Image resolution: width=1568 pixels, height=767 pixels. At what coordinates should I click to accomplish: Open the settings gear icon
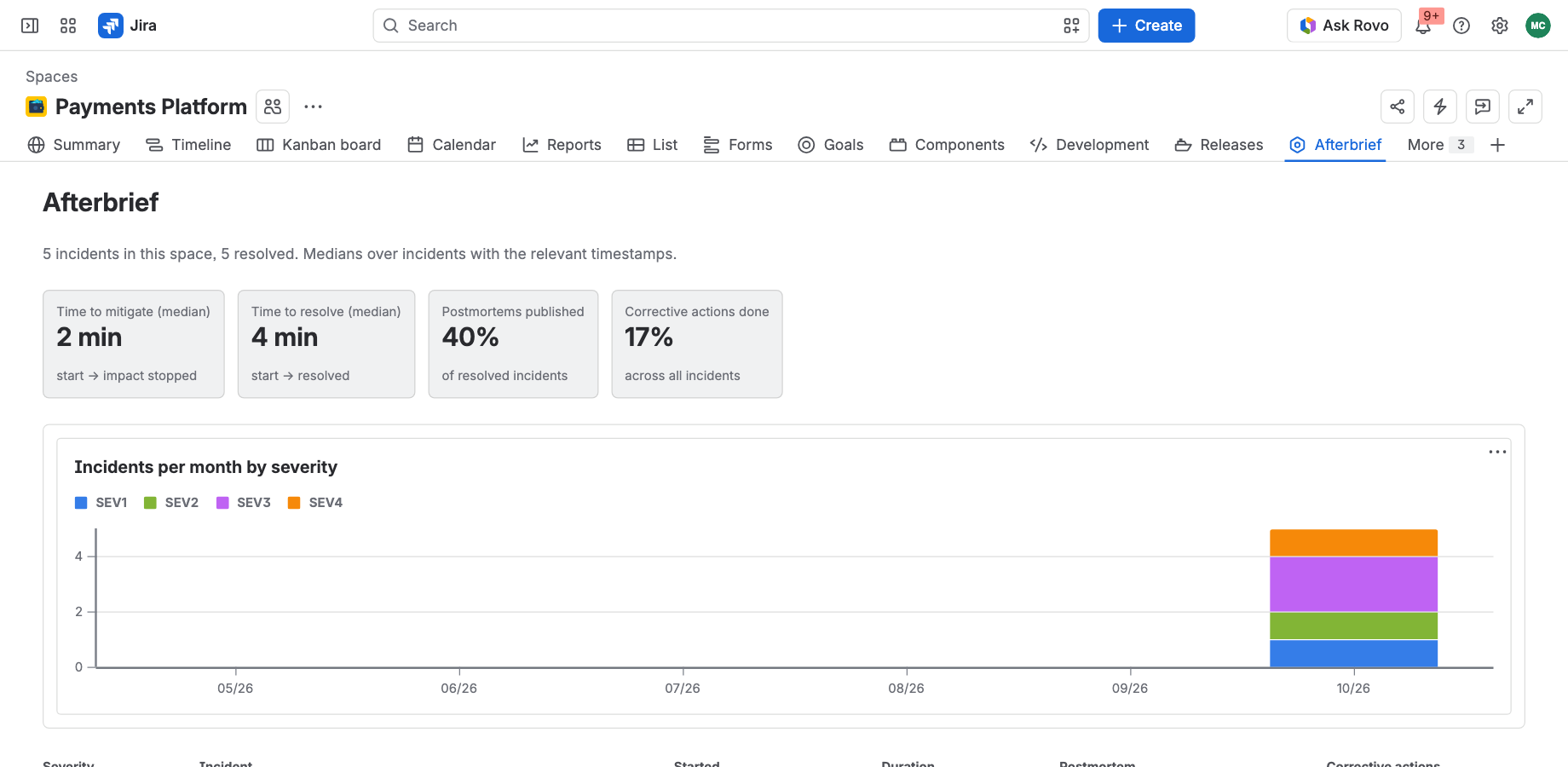click(1500, 26)
